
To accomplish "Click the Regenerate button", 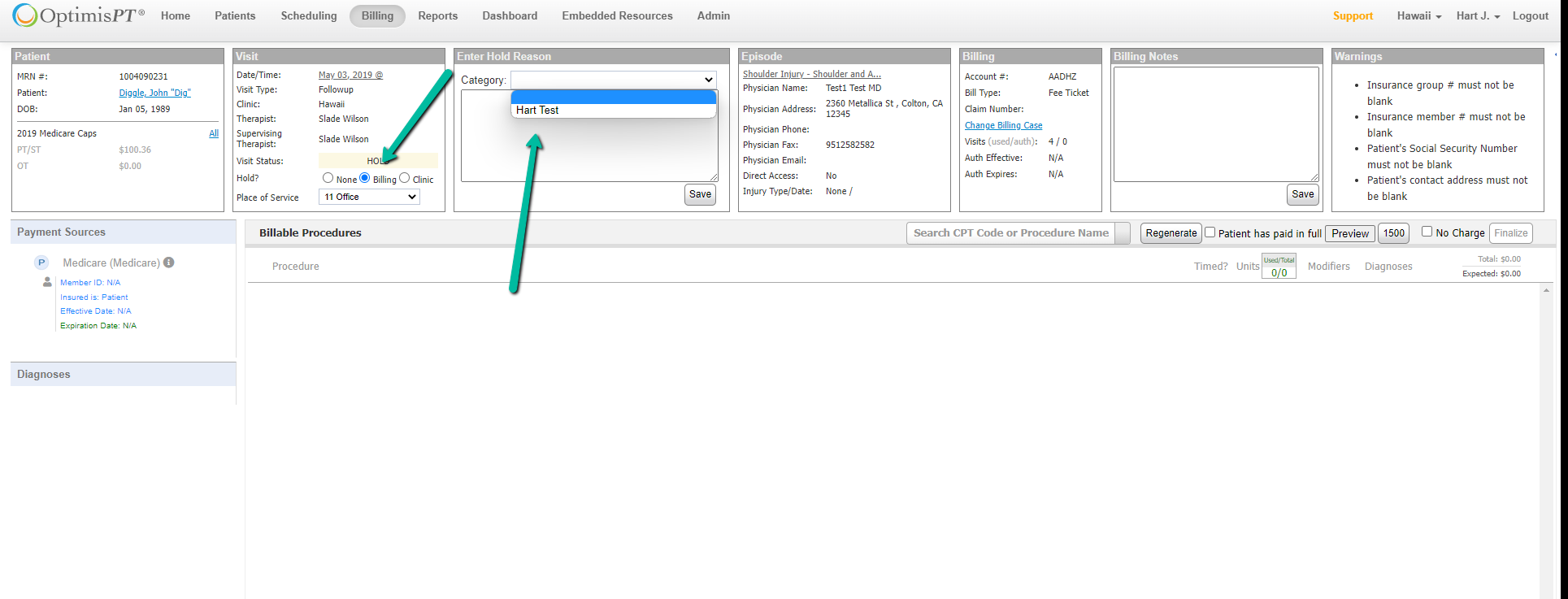I will point(1171,233).
